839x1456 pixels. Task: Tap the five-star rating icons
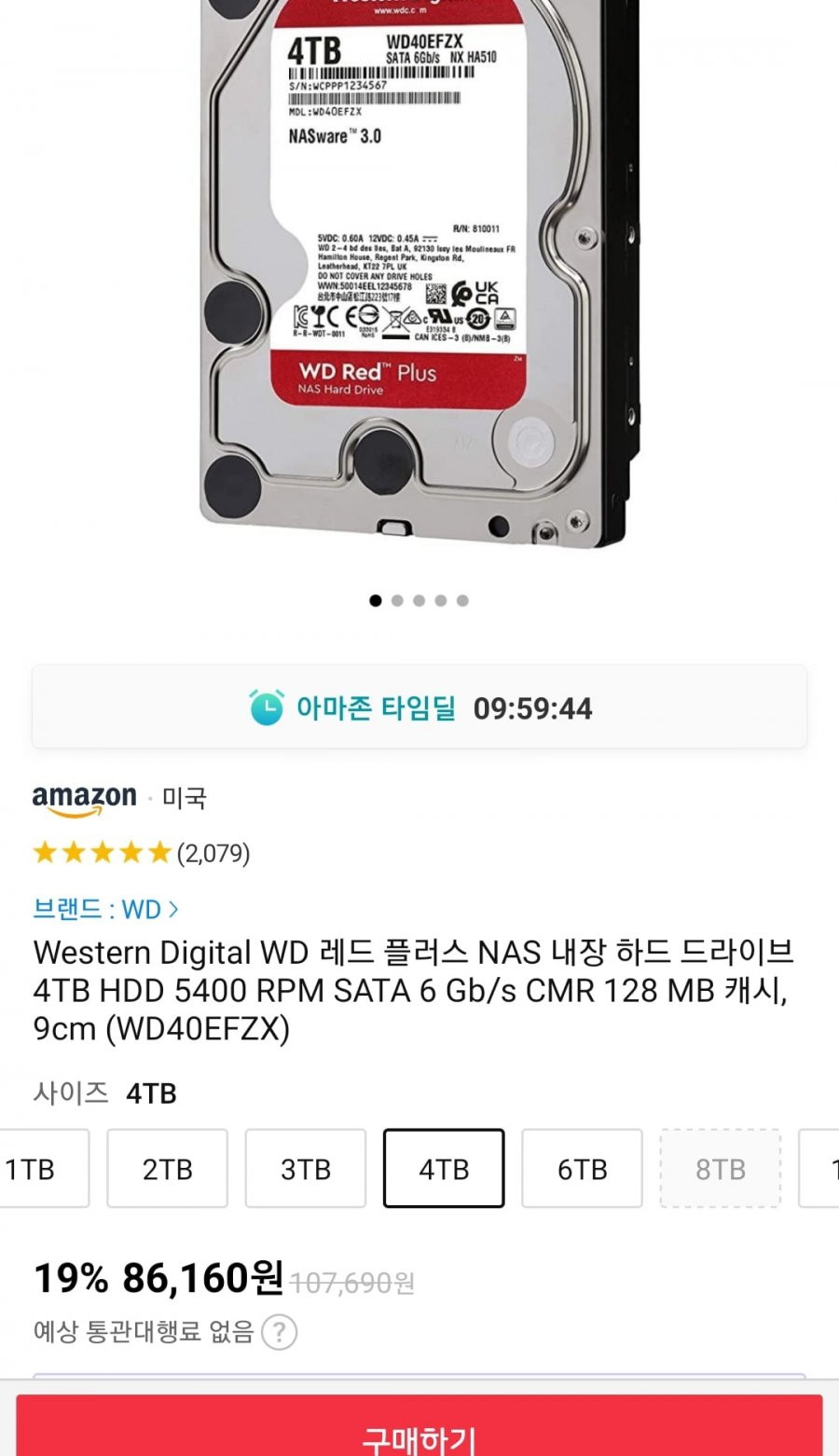pyautogui.click(x=102, y=852)
